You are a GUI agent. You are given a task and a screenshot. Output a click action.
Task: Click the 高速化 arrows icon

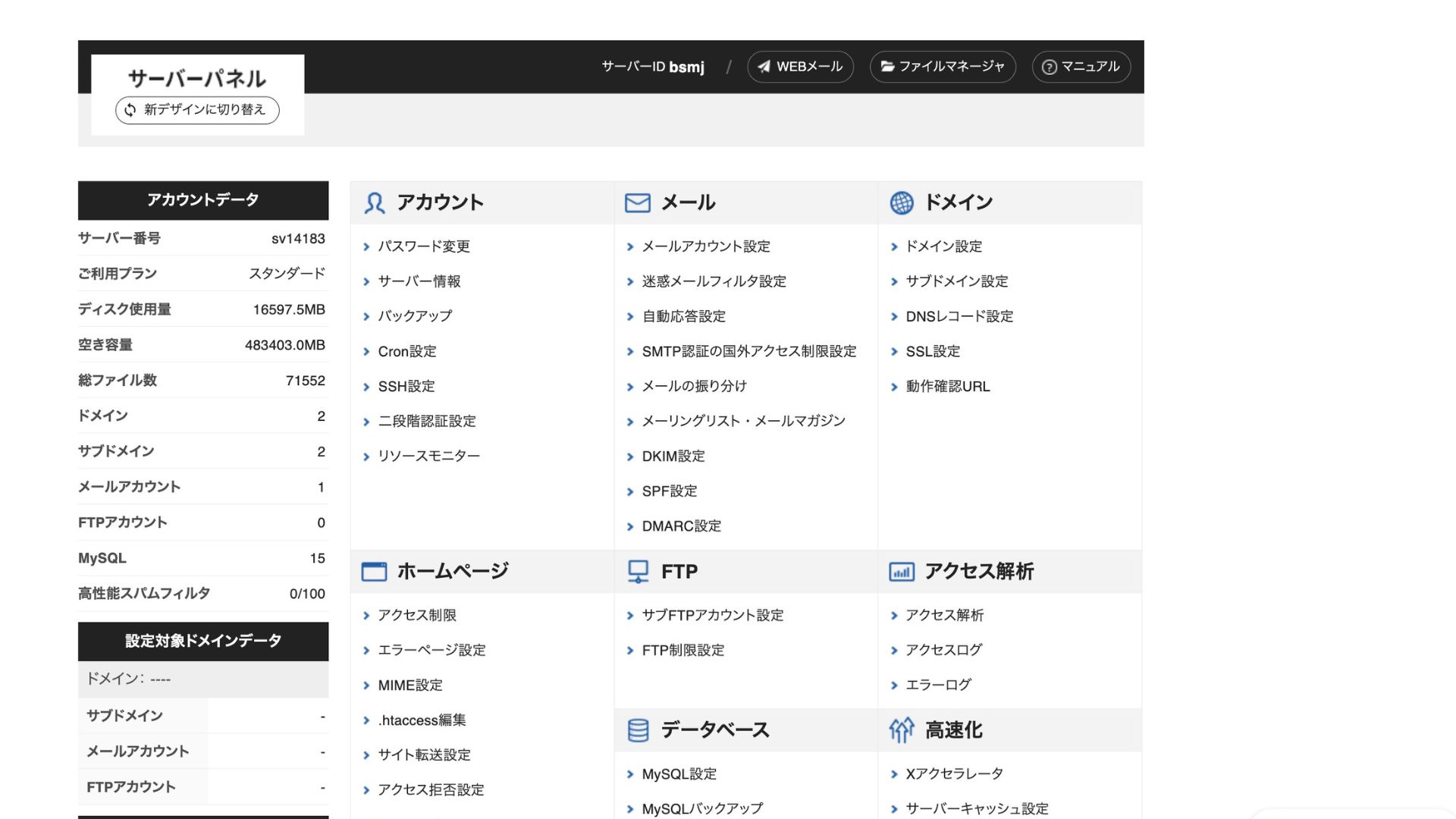pyautogui.click(x=902, y=730)
